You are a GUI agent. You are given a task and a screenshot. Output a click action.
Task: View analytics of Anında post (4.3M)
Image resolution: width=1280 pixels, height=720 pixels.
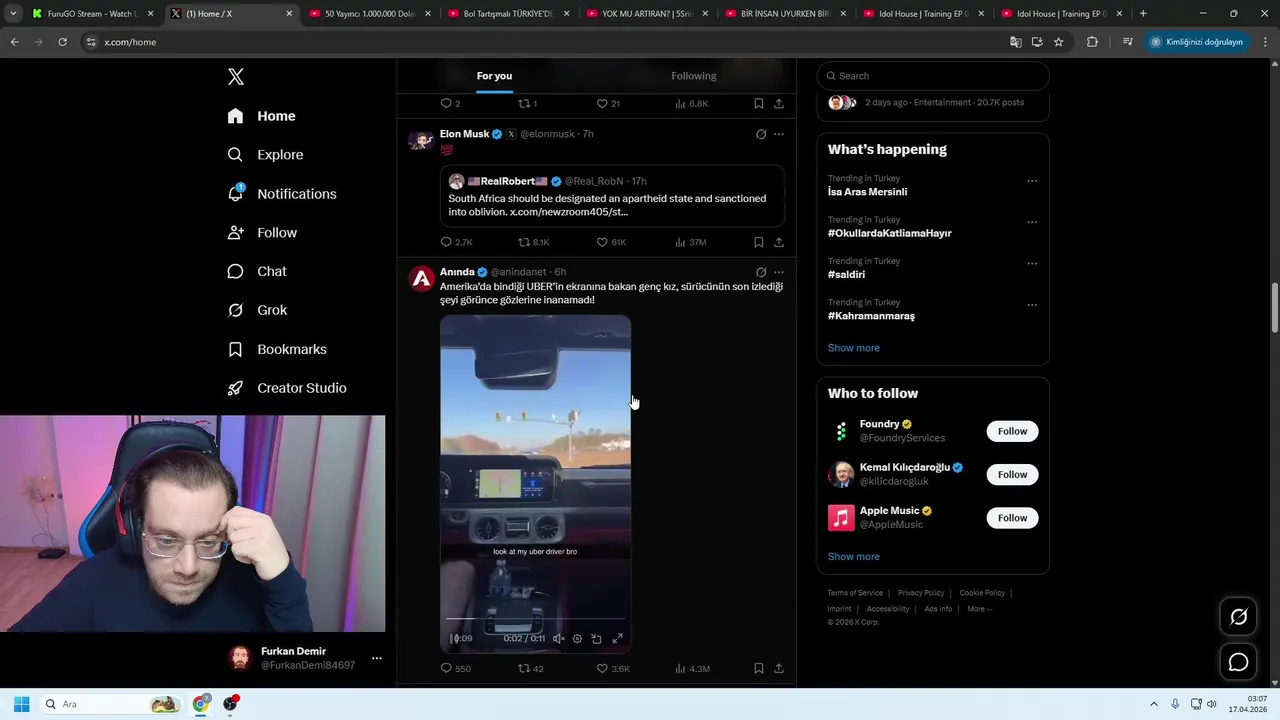(692, 668)
